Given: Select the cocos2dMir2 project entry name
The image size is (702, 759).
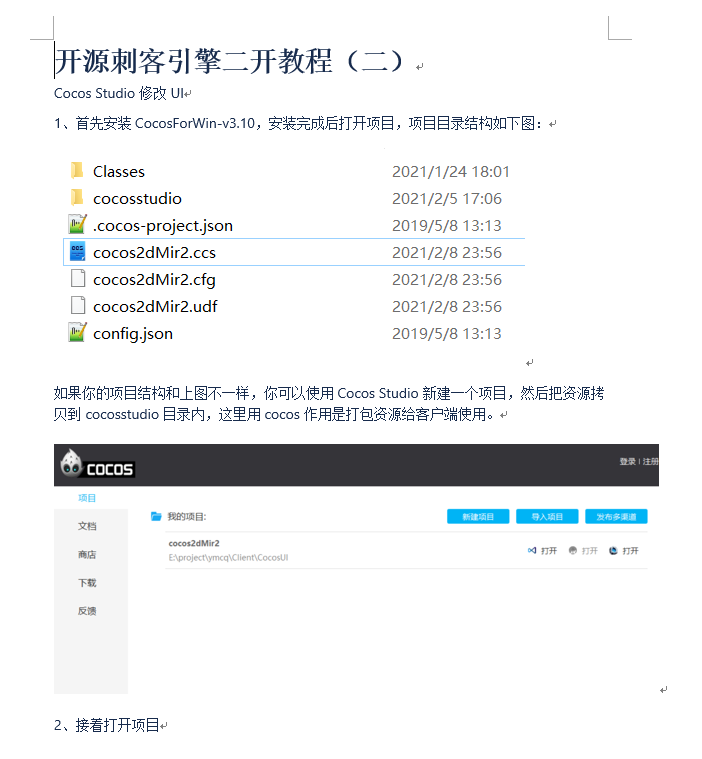Looking at the screenshot, I should point(194,543).
